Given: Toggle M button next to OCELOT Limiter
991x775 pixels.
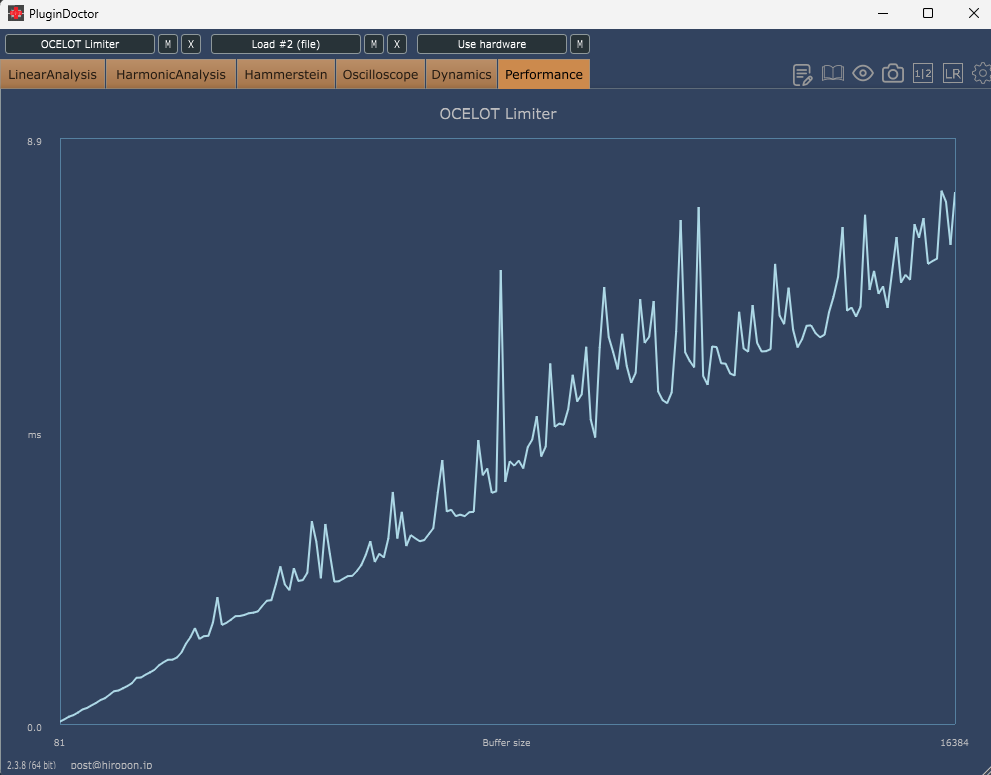Looking at the screenshot, I should (x=167, y=44).
